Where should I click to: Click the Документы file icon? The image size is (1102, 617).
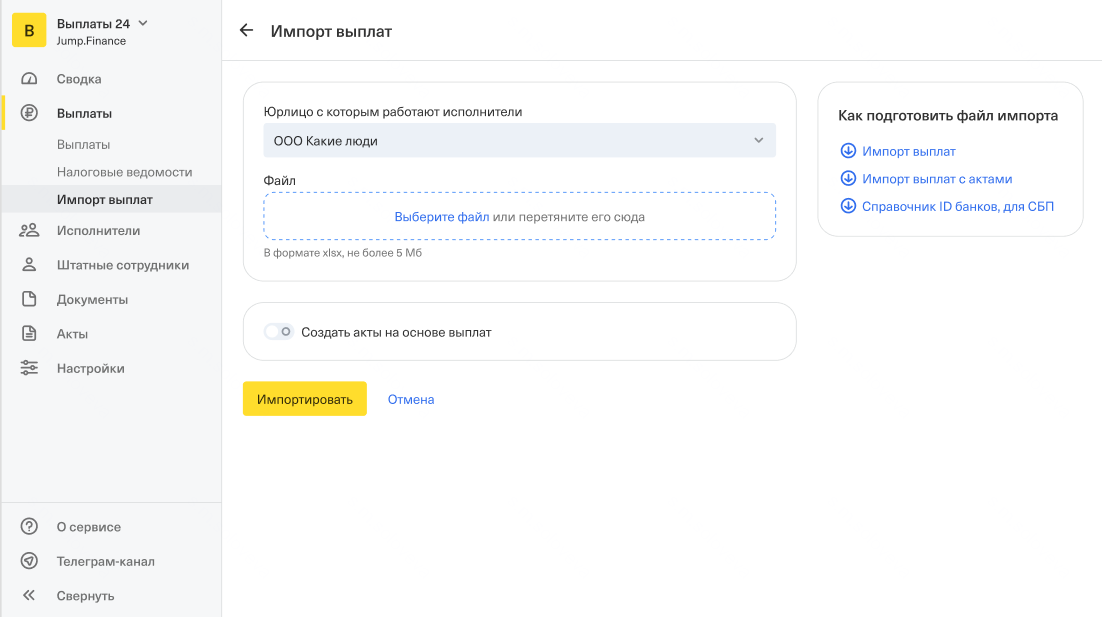point(29,299)
